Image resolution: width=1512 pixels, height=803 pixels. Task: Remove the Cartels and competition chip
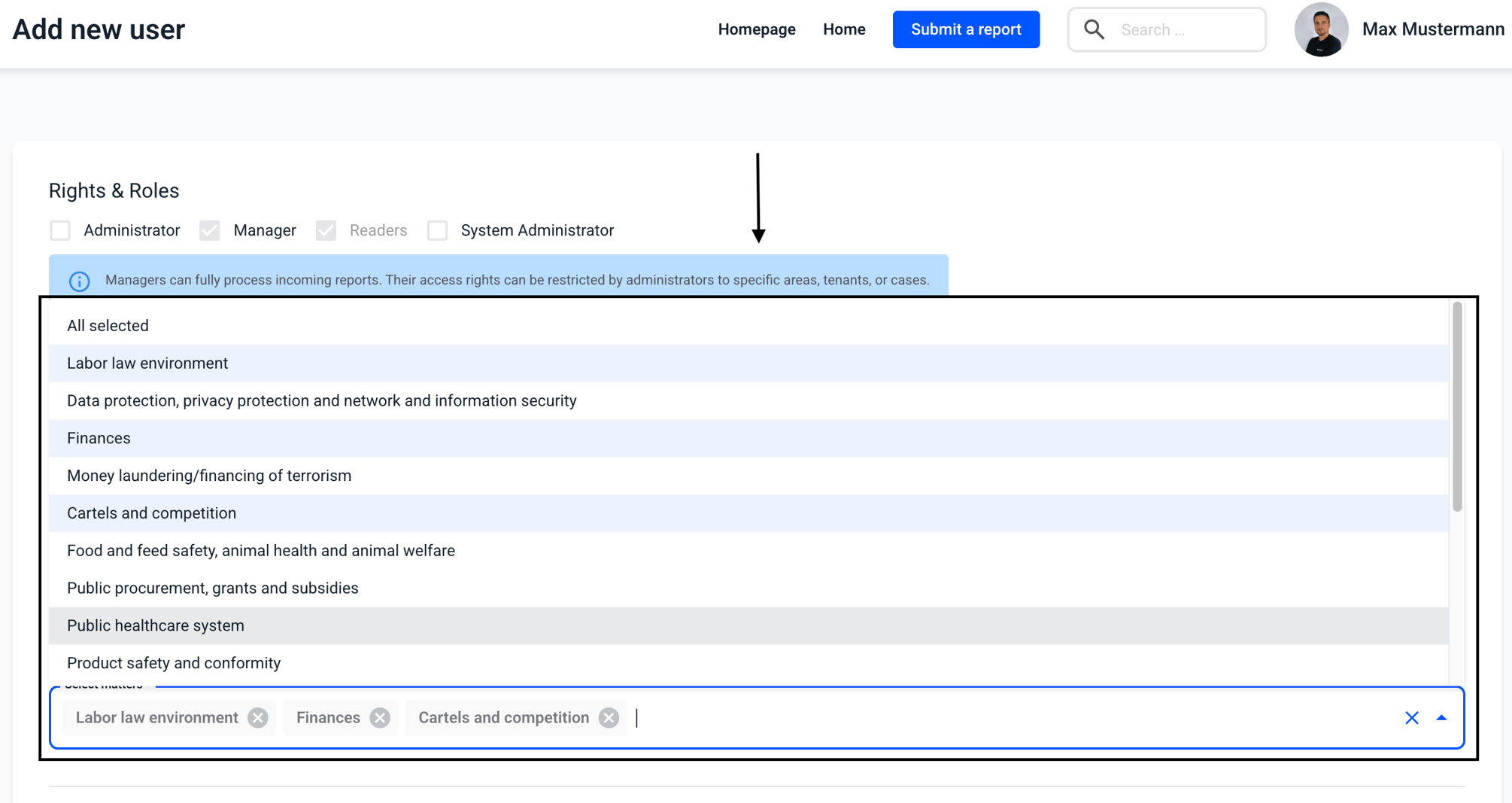(x=609, y=718)
